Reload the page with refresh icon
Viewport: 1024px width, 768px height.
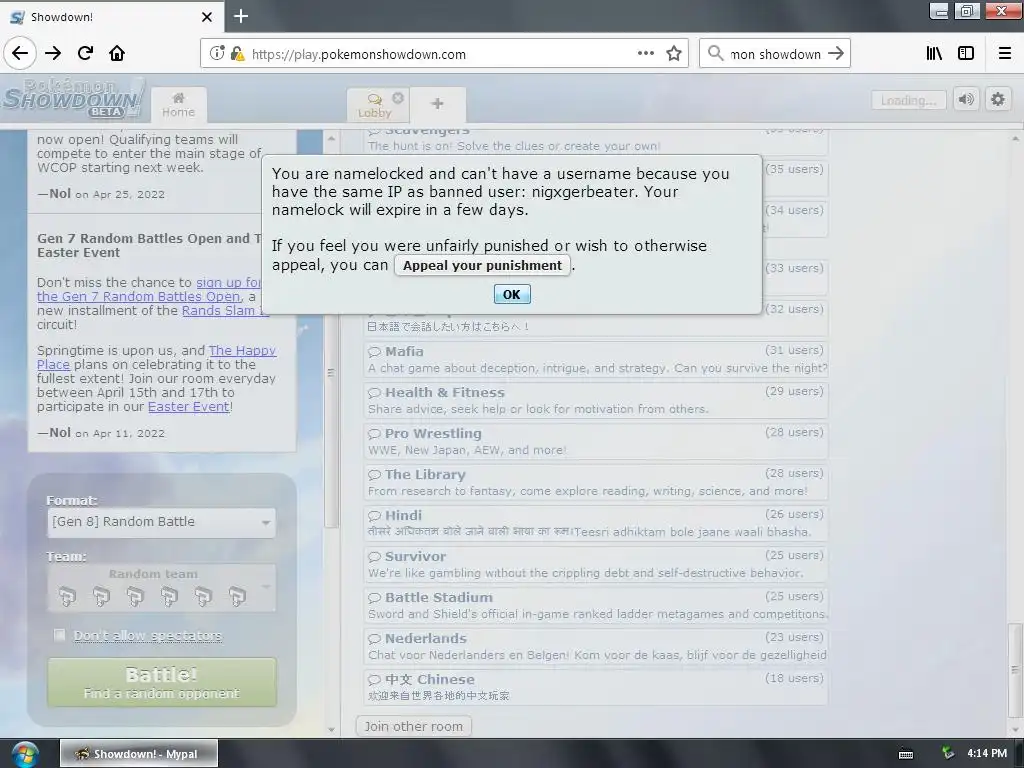coord(85,54)
